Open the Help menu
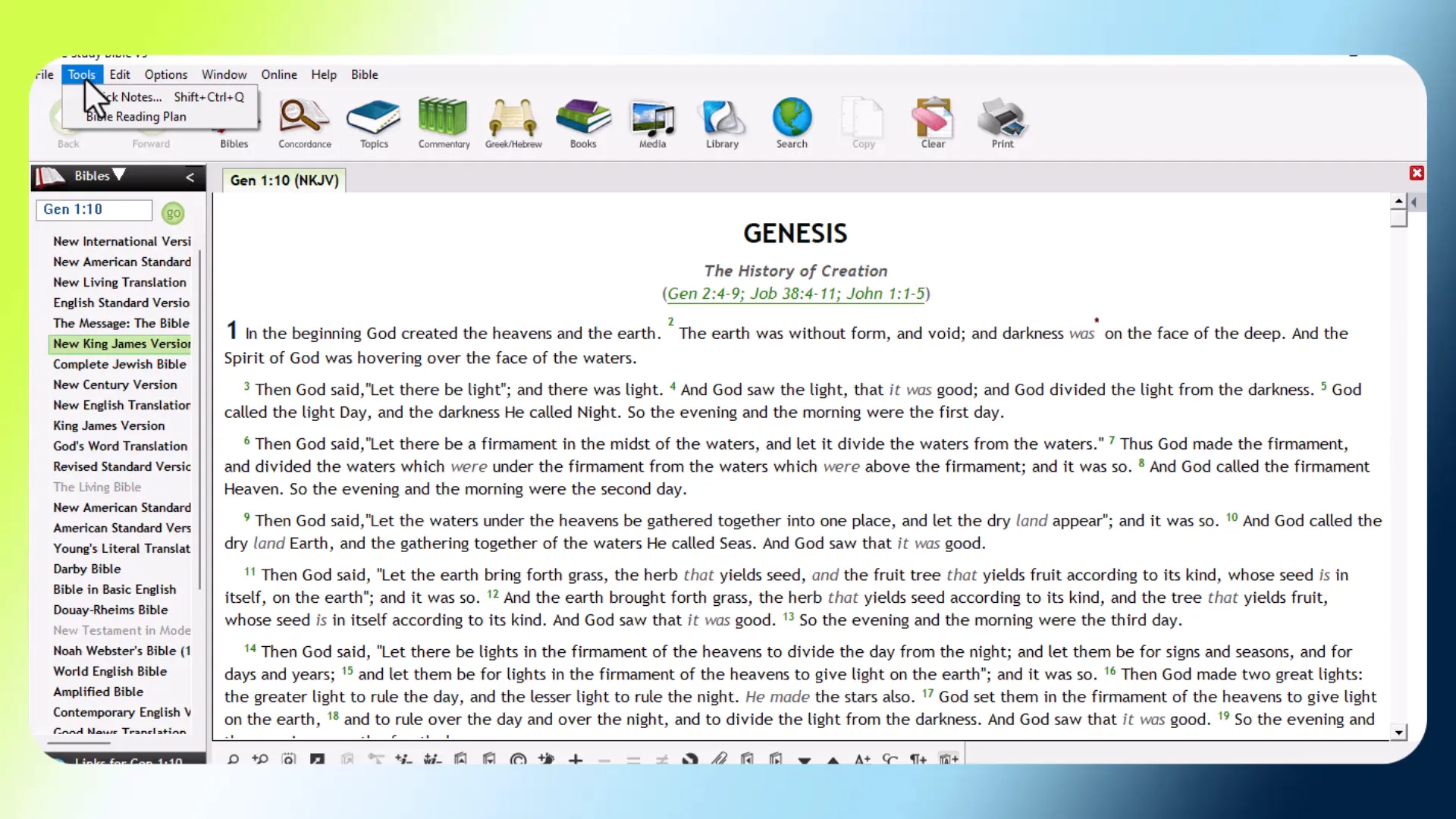This screenshot has width=1456, height=819. (324, 74)
